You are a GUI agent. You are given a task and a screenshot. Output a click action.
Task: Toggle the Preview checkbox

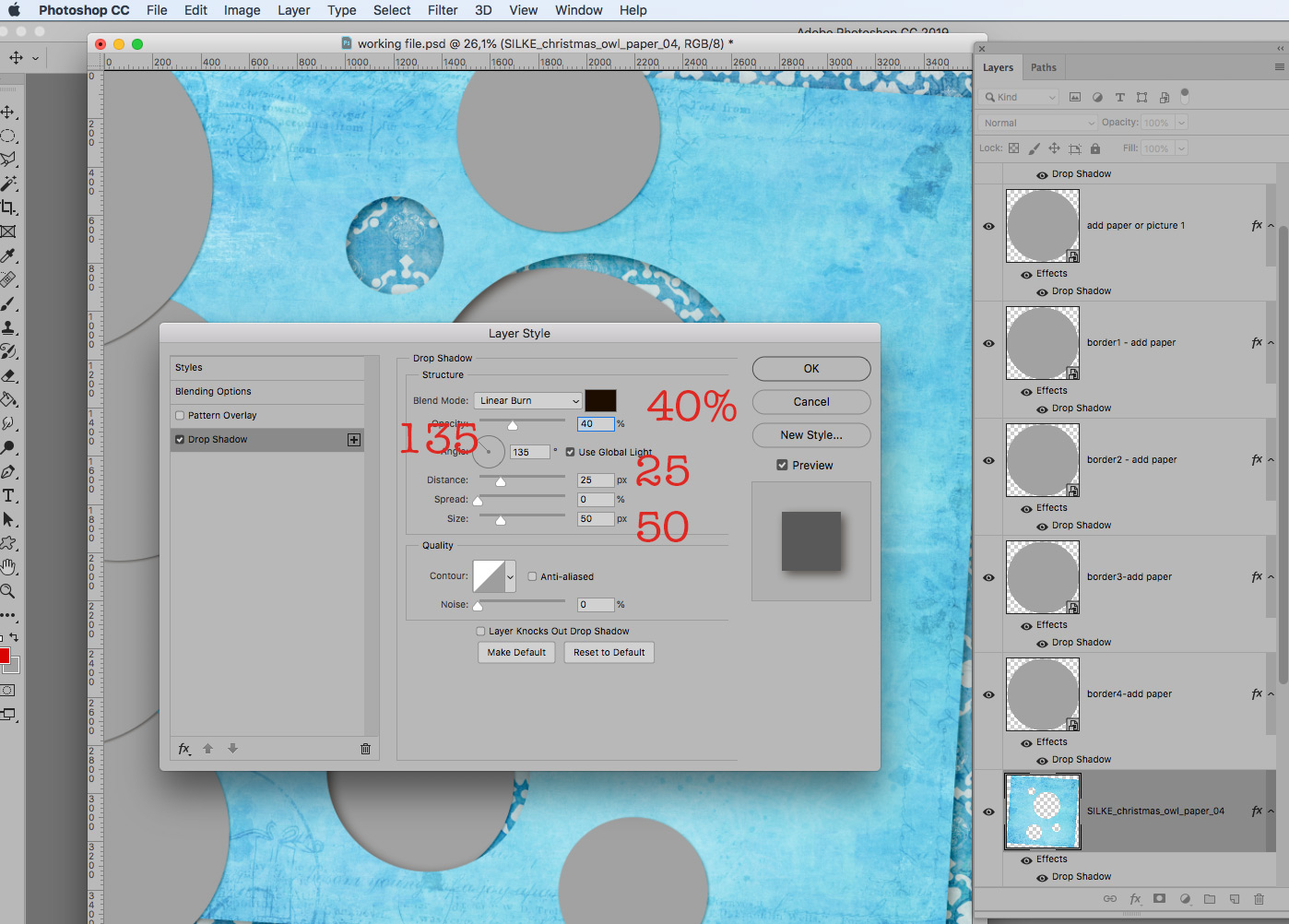782,466
